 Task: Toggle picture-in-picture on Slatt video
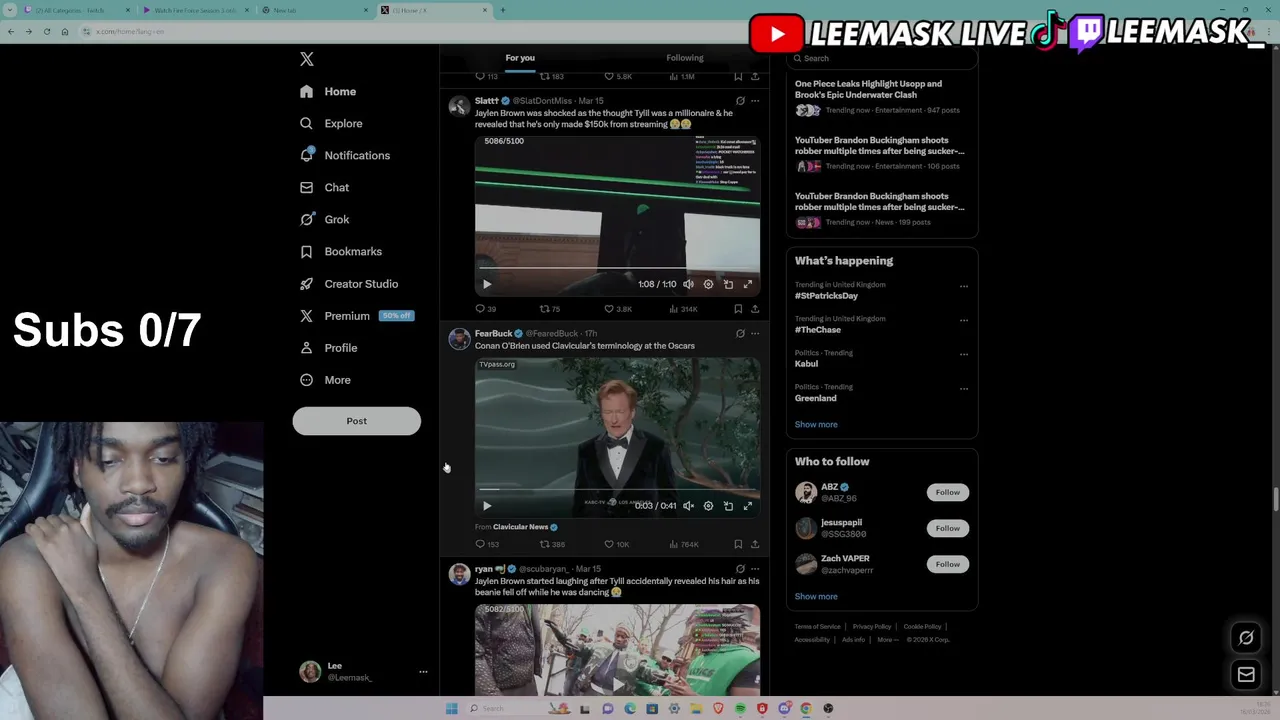click(728, 284)
